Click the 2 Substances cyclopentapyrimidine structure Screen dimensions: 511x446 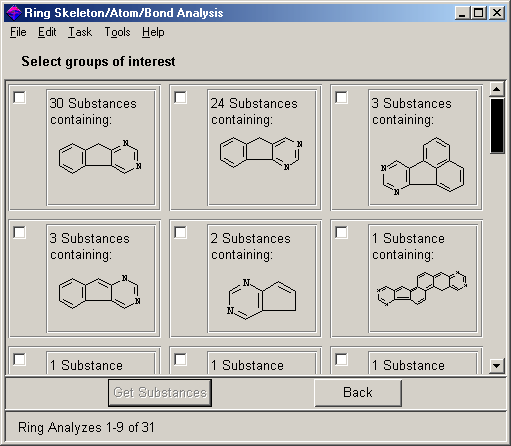click(x=261, y=299)
